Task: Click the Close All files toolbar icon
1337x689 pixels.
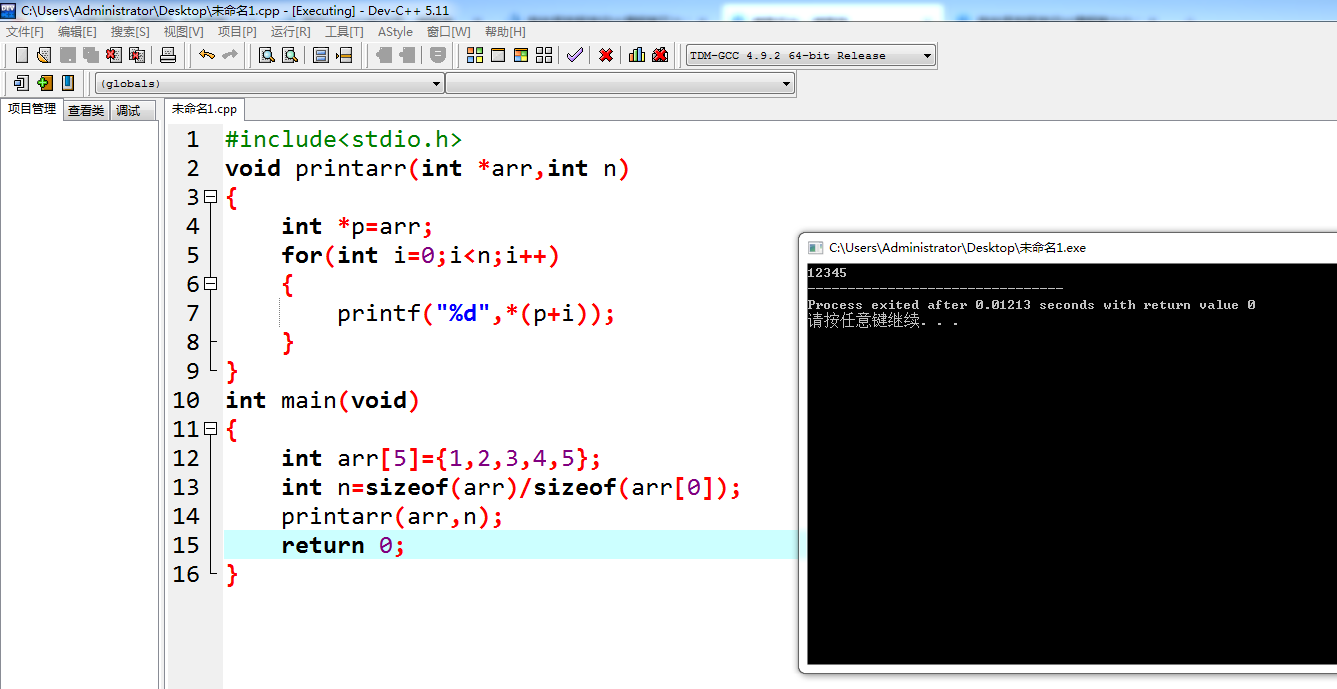Action: pyautogui.click(x=137, y=55)
